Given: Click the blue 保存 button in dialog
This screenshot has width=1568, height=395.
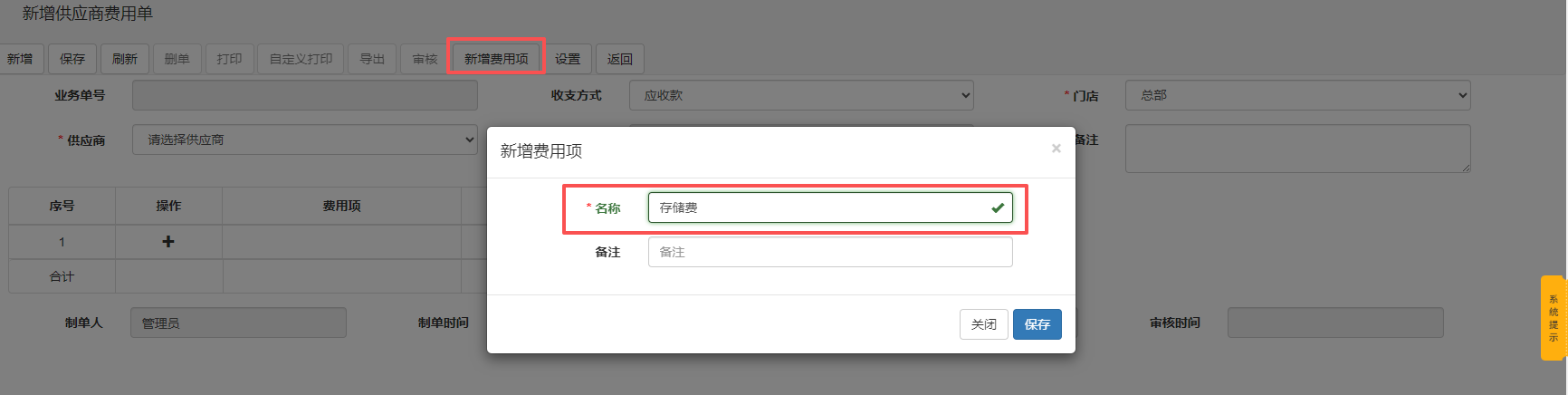Looking at the screenshot, I should pos(1037,324).
